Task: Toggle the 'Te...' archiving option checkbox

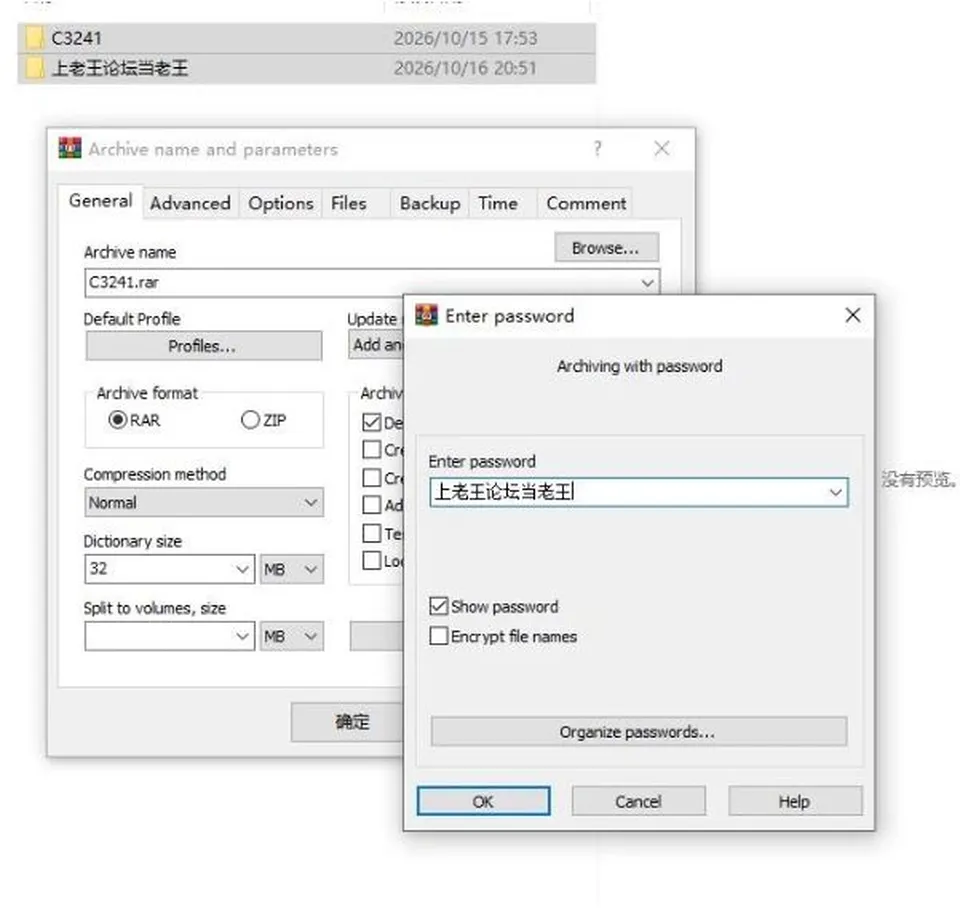Action: tap(372, 533)
